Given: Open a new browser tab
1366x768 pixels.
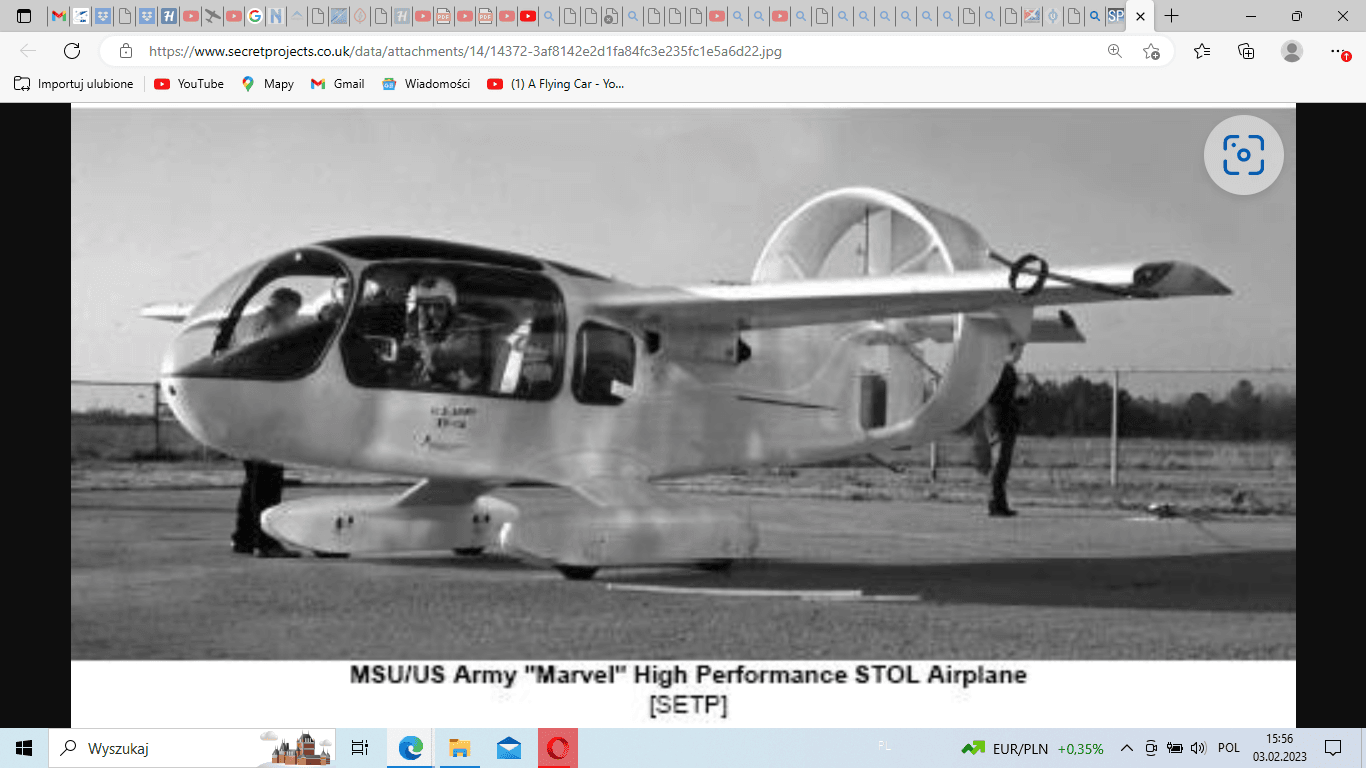Looking at the screenshot, I should 1172,16.
